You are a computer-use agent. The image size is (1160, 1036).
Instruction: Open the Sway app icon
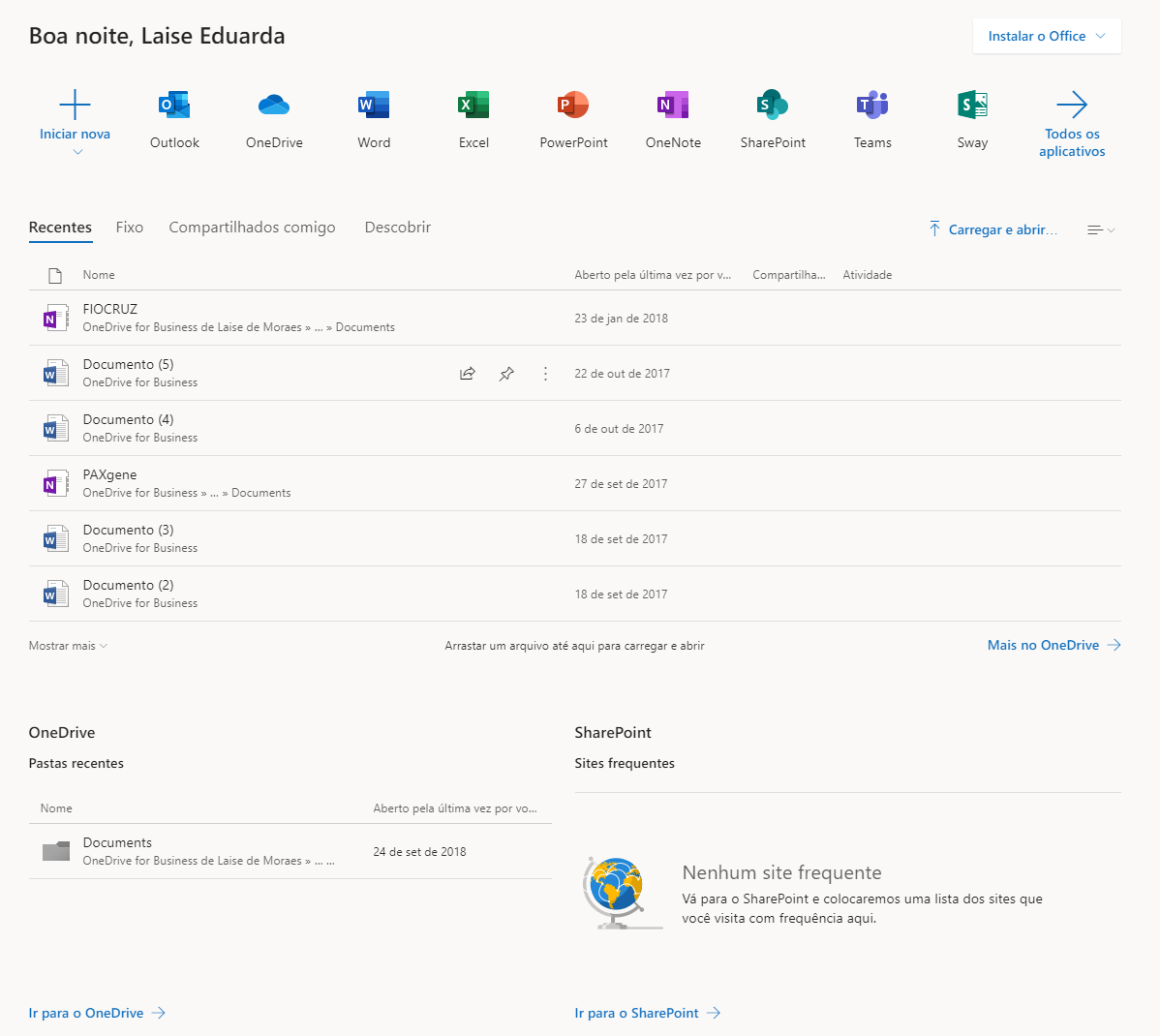pyautogui.click(x=972, y=106)
